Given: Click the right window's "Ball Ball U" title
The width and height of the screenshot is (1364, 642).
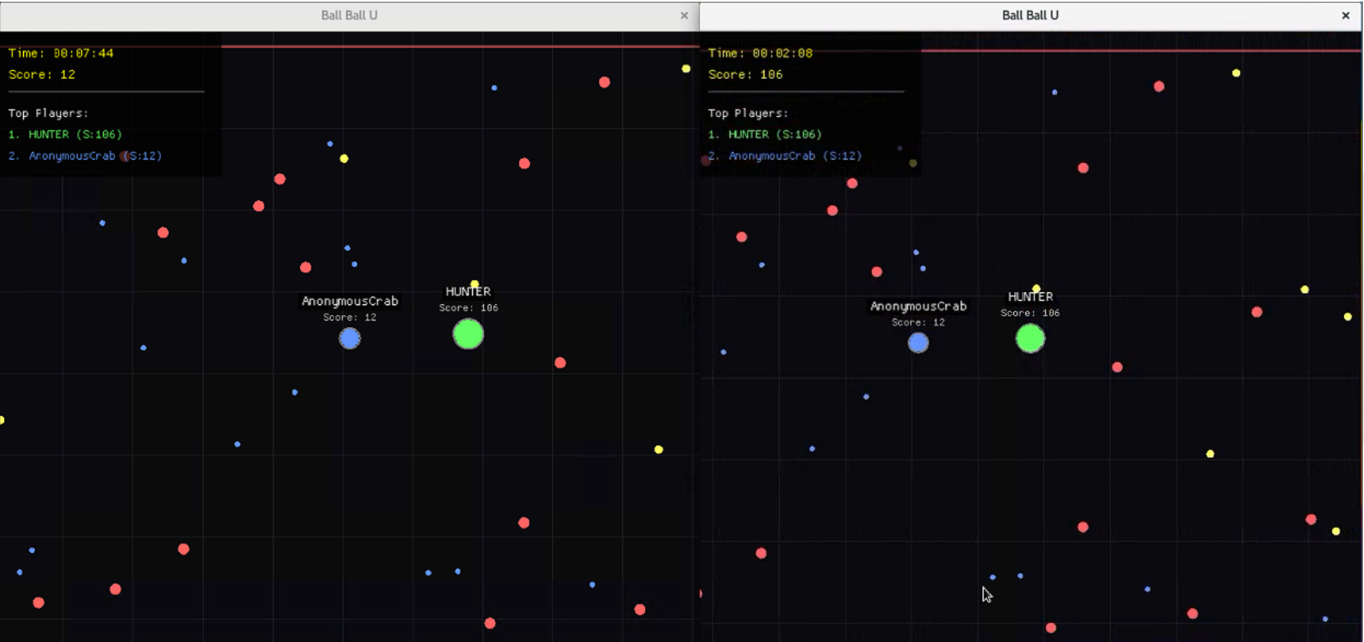Looking at the screenshot, I should coord(1030,15).
